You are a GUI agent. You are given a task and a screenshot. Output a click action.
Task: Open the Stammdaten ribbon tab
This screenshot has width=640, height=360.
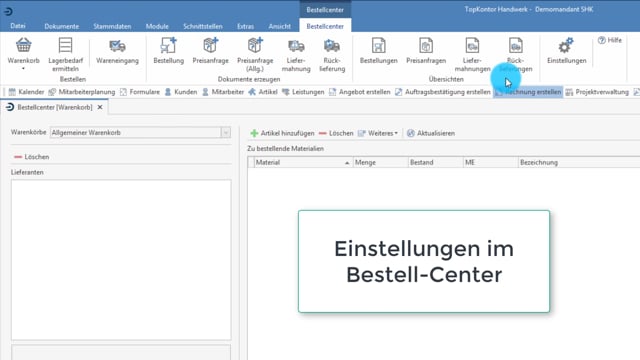coord(112,26)
